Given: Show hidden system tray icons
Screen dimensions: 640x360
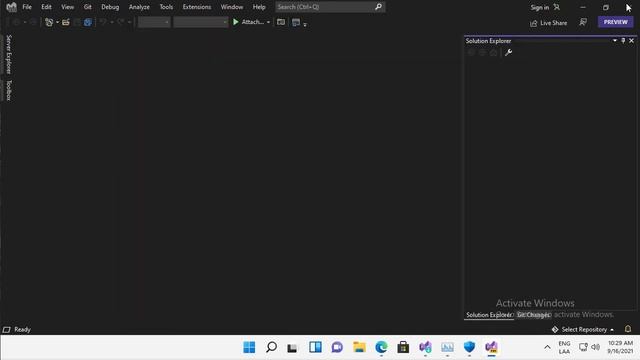Looking at the screenshot, I should 547,347.
